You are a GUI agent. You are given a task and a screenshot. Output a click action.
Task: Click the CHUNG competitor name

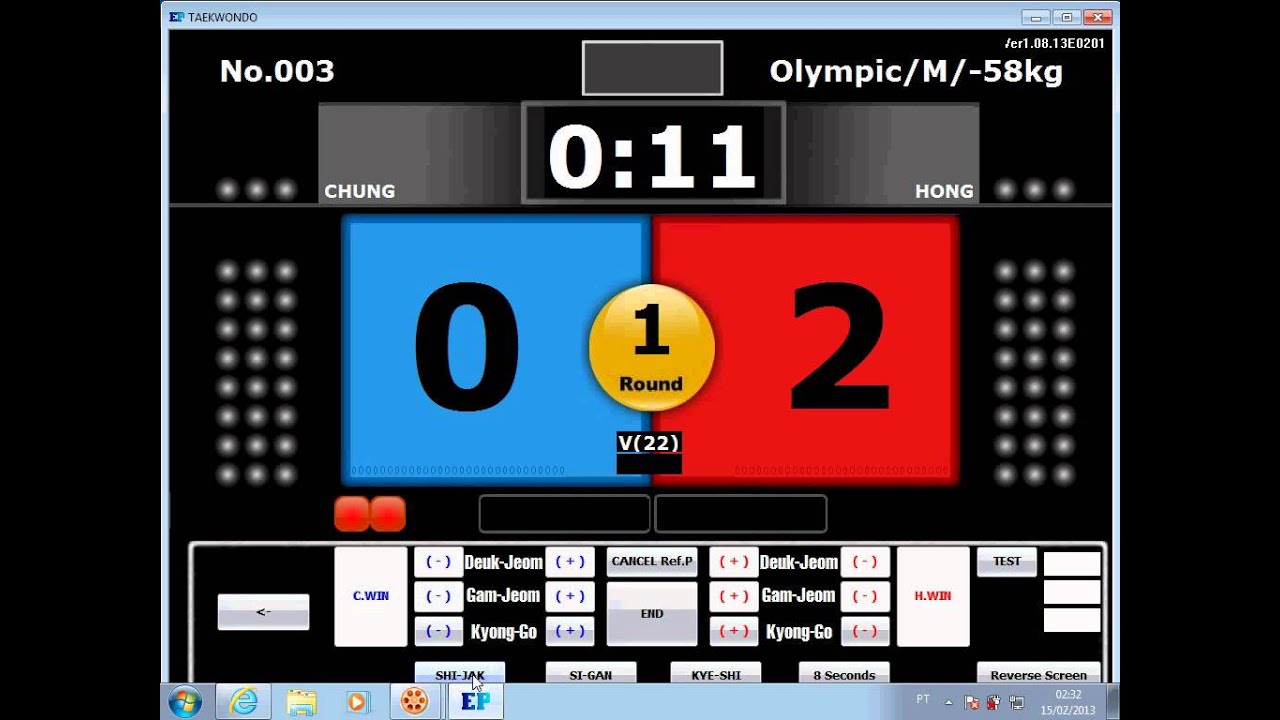[359, 191]
